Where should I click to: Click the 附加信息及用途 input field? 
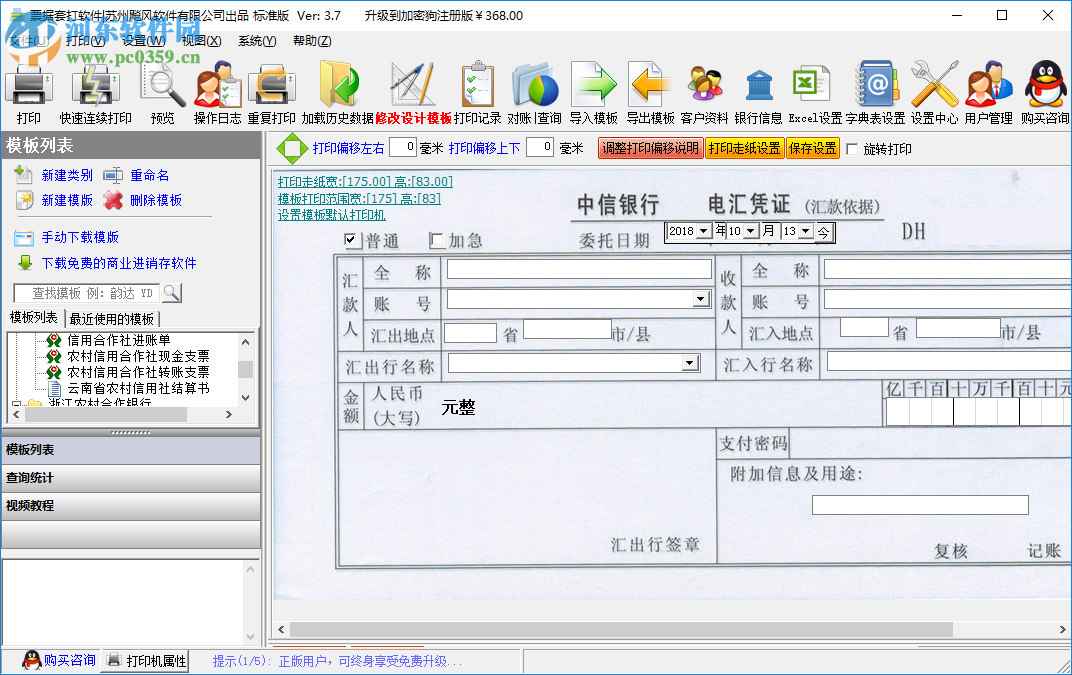pos(920,505)
